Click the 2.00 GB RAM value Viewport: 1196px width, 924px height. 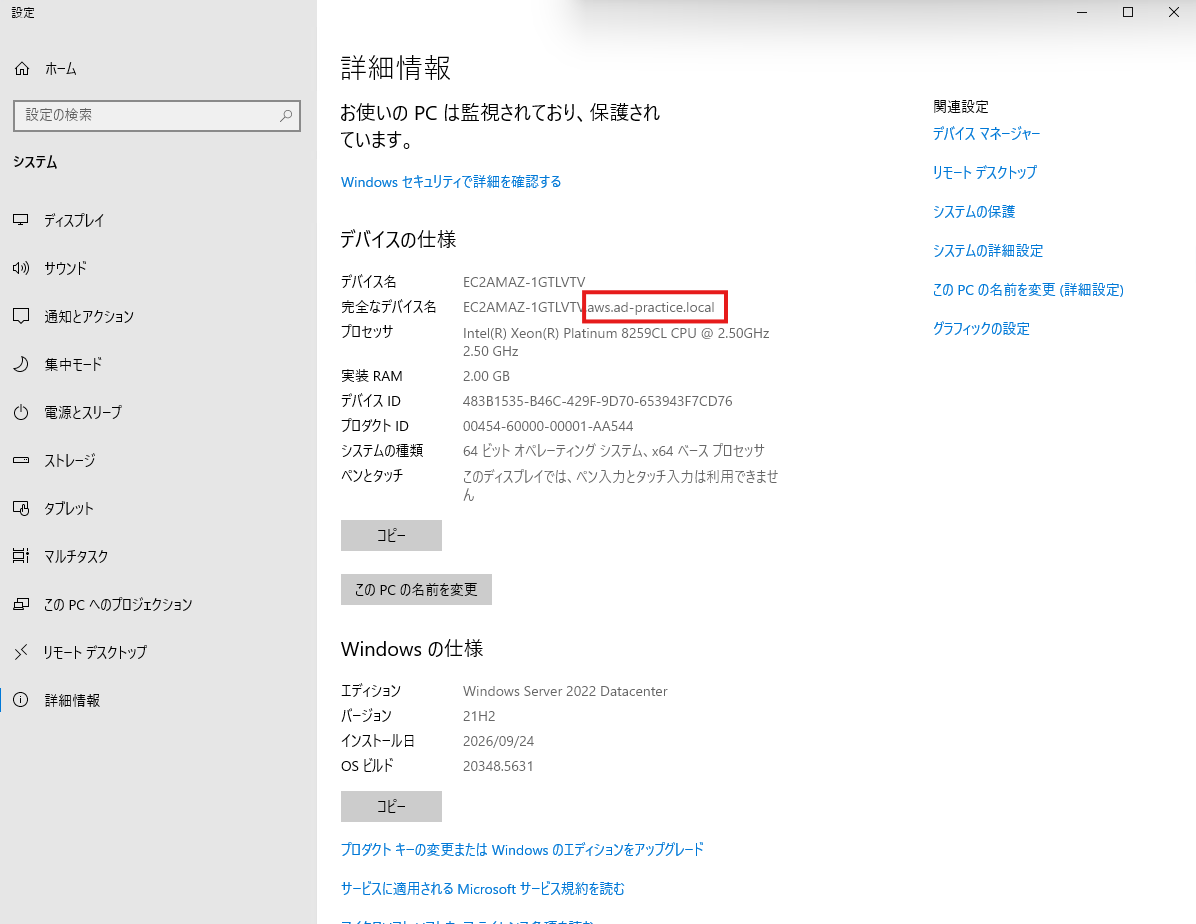[487, 376]
